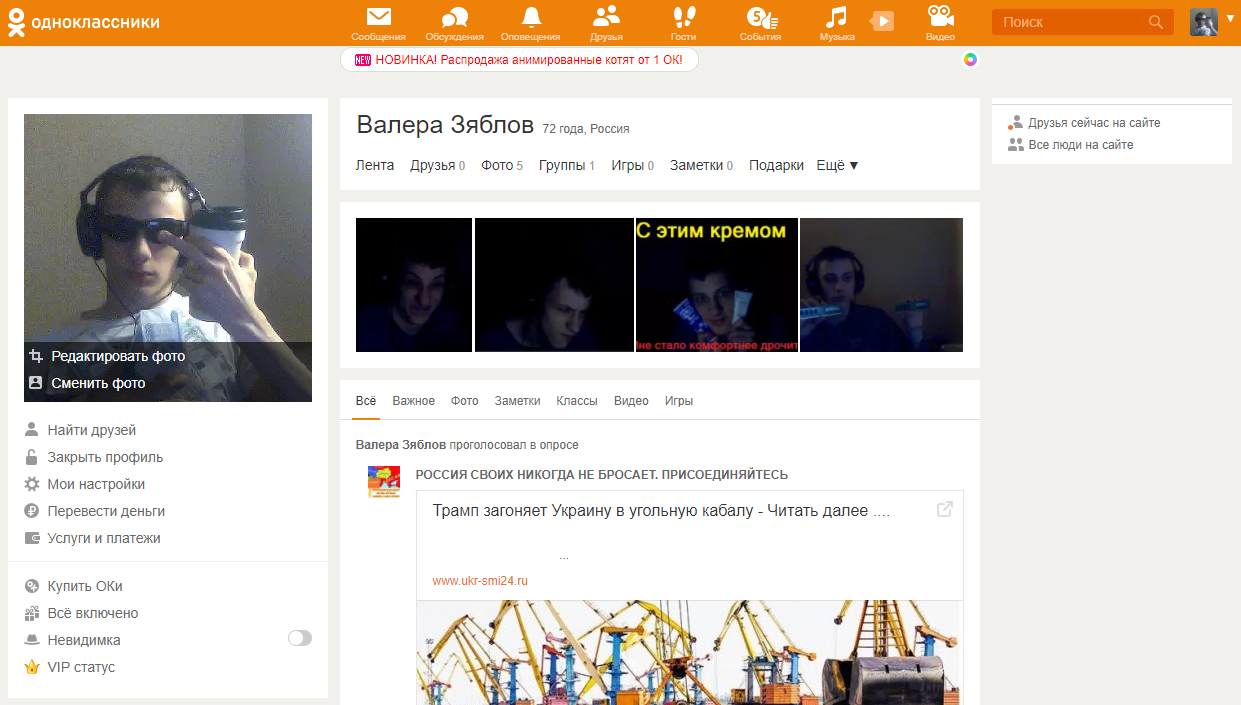The width and height of the screenshot is (1241, 705).
Task: Click Редактировать фото on profile picture
Action: 118,356
